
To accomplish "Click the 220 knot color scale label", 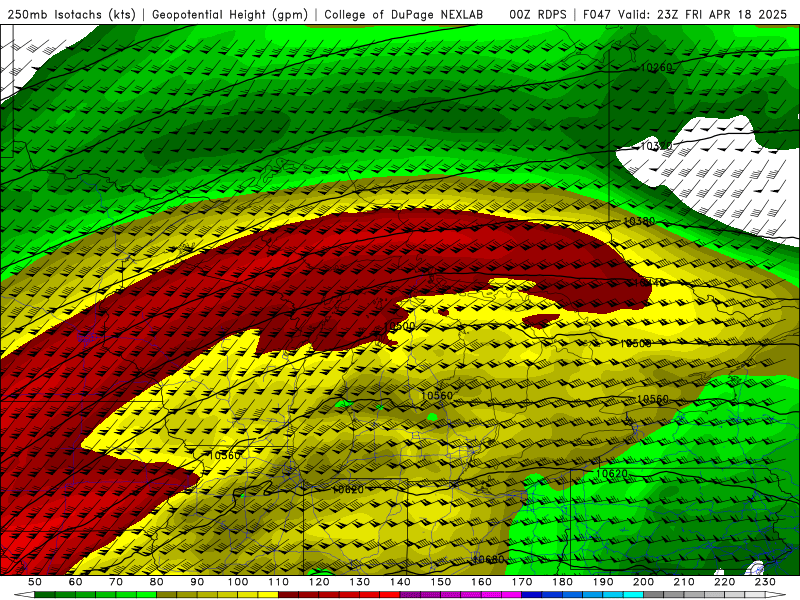I will click(x=725, y=582).
